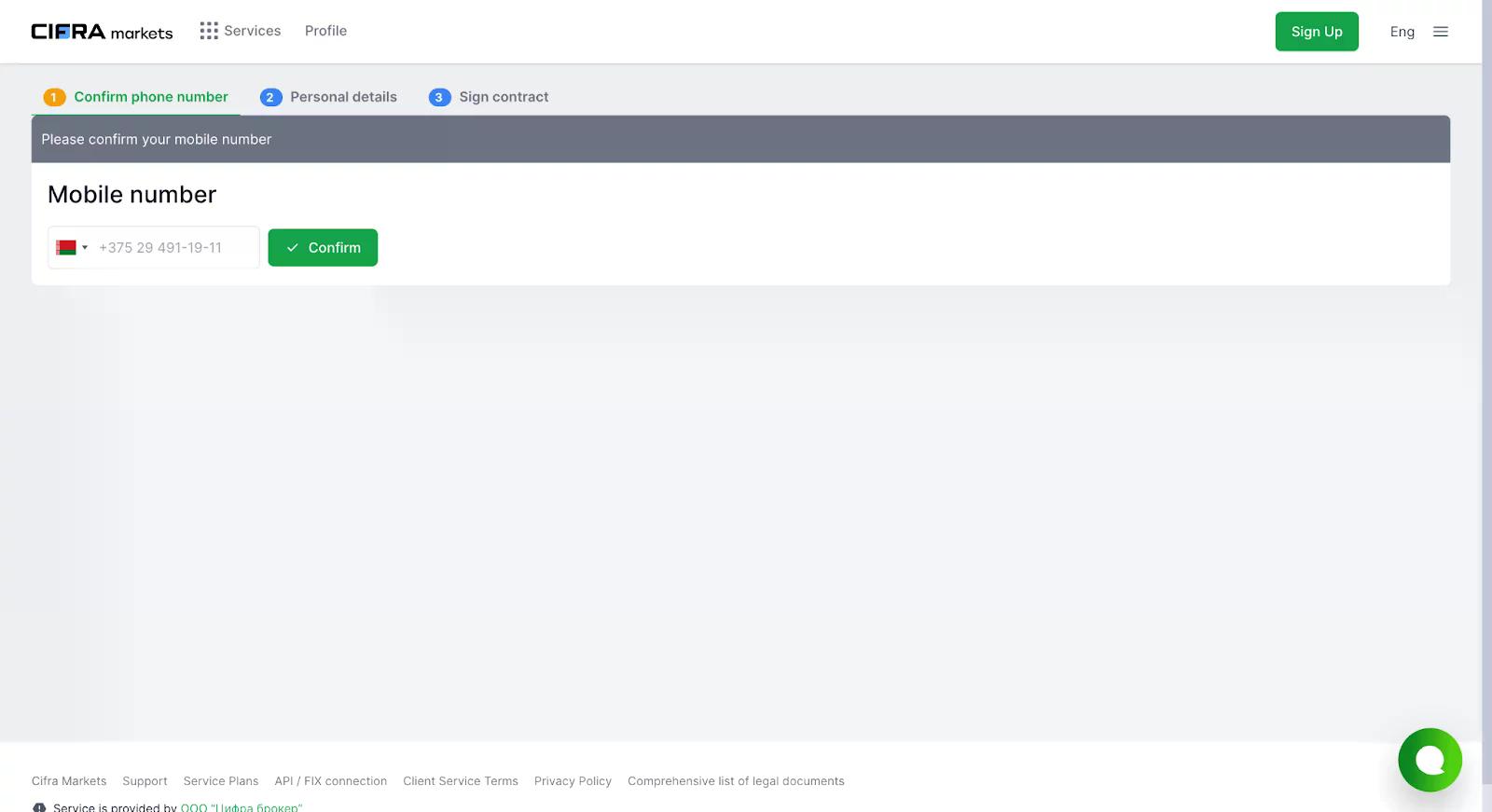Image resolution: width=1492 pixels, height=812 pixels.
Task: Go to the Profile menu item
Action: [325, 31]
